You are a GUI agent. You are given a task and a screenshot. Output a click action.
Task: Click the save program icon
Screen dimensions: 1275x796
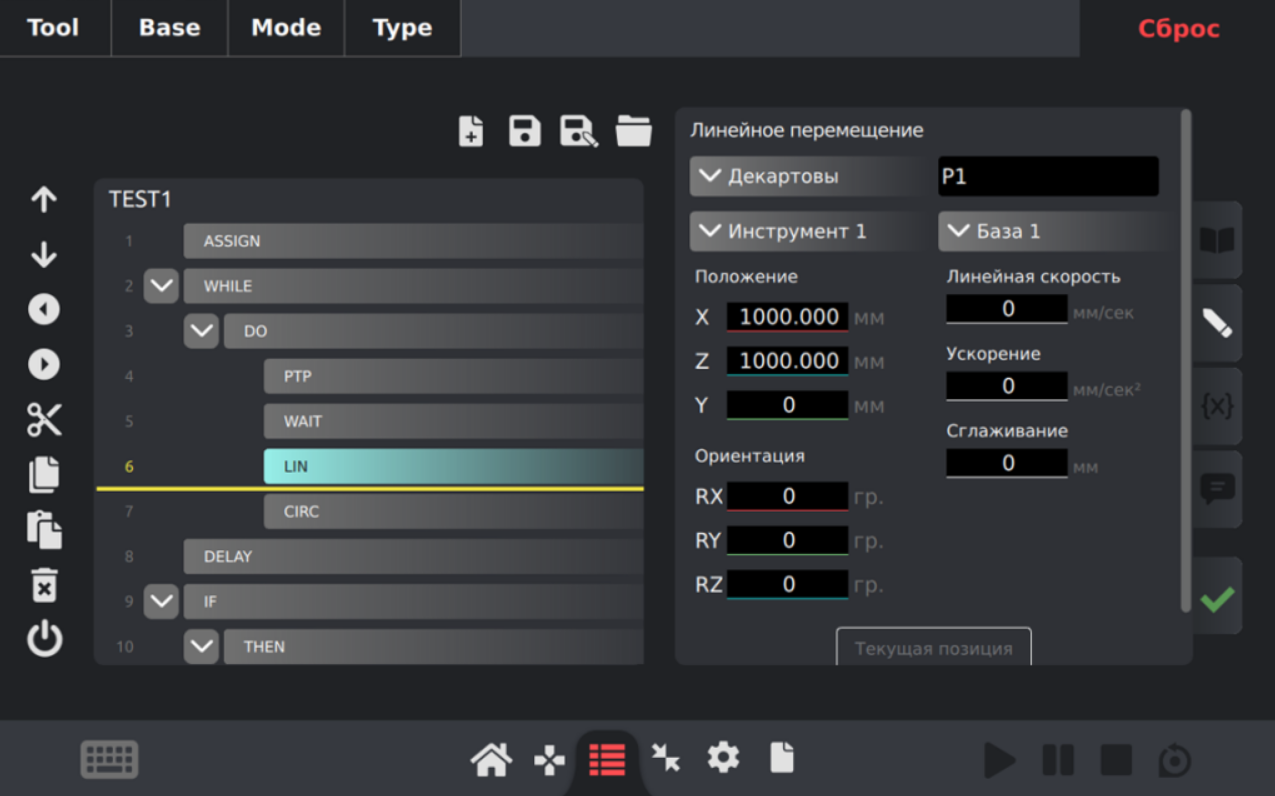click(x=525, y=131)
